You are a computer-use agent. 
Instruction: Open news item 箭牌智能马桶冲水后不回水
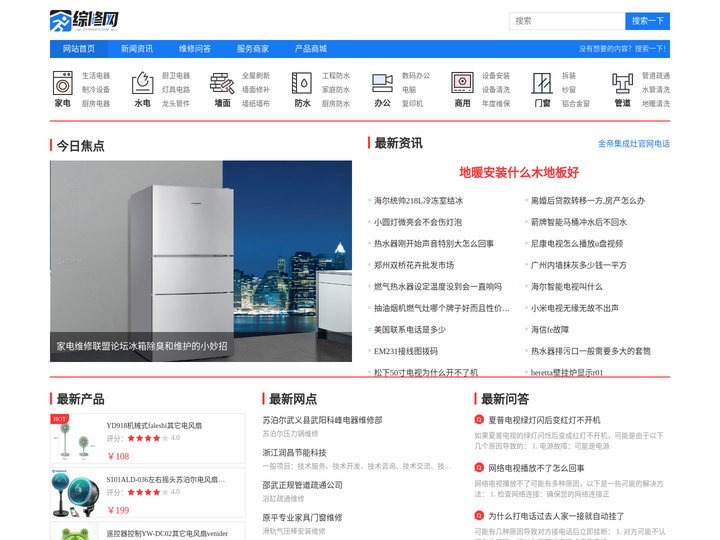click(x=579, y=222)
